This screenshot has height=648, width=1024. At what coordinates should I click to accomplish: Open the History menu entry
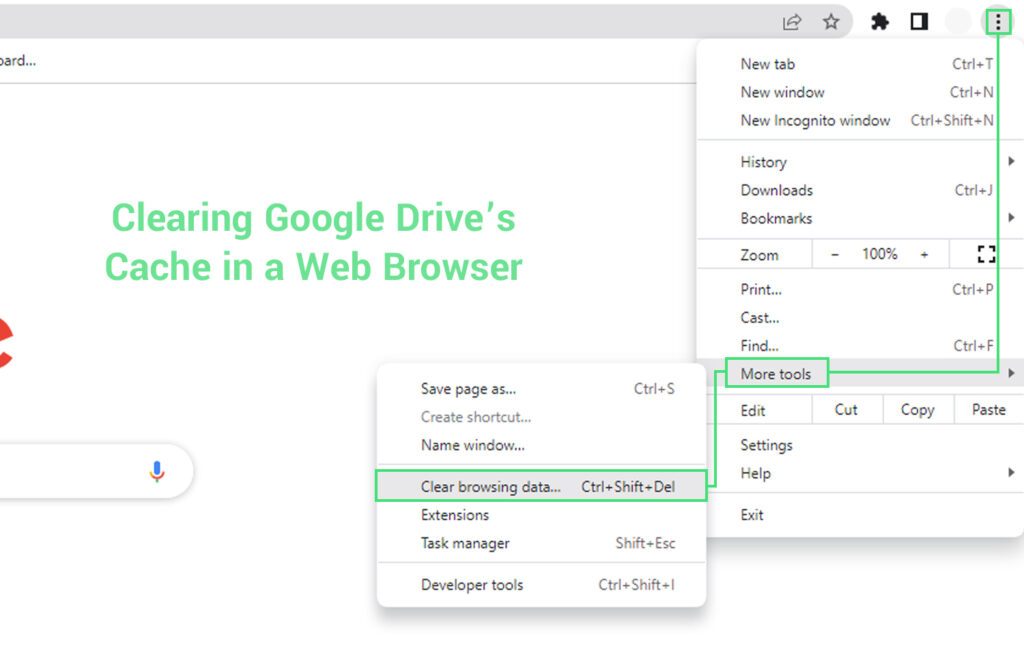(x=860, y=161)
